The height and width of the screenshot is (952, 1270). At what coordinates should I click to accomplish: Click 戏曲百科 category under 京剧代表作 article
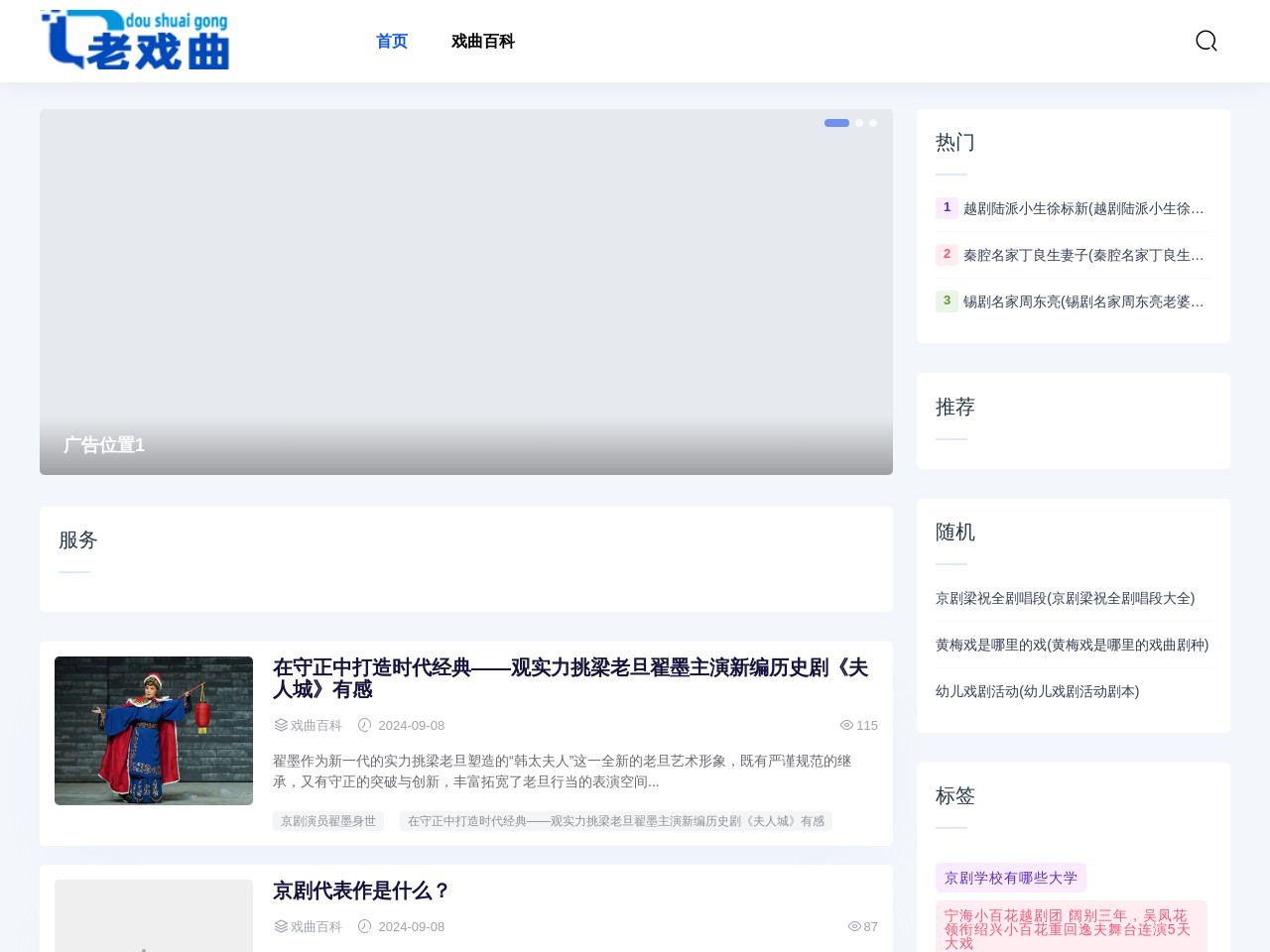[316, 926]
